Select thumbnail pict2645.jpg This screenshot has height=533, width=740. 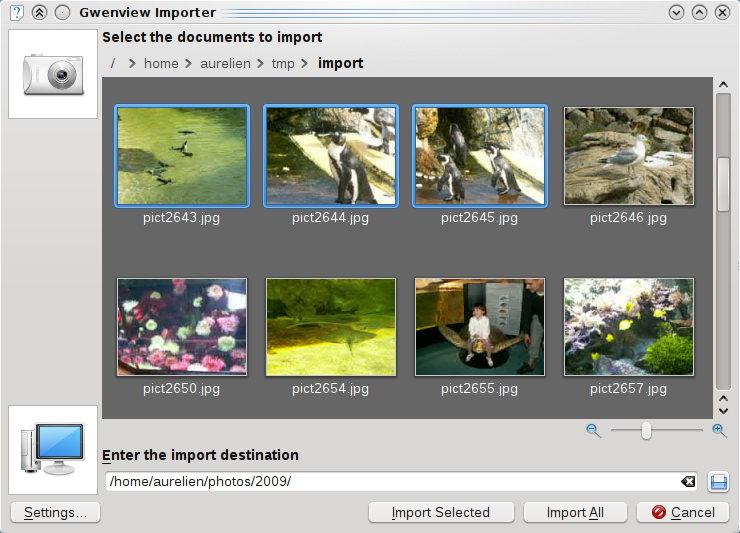(480, 156)
